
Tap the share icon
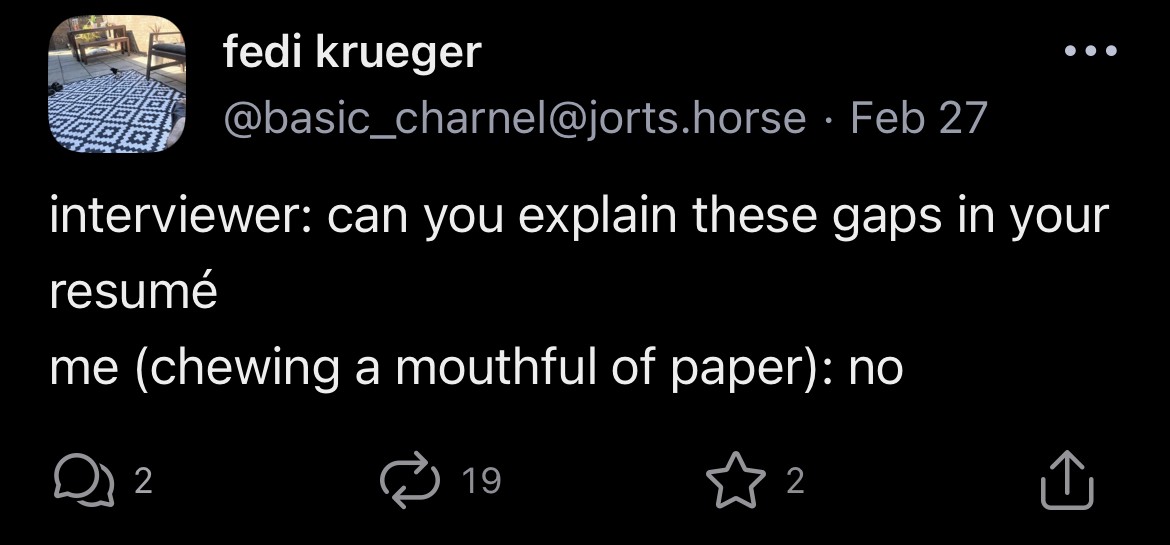pos(1067,480)
